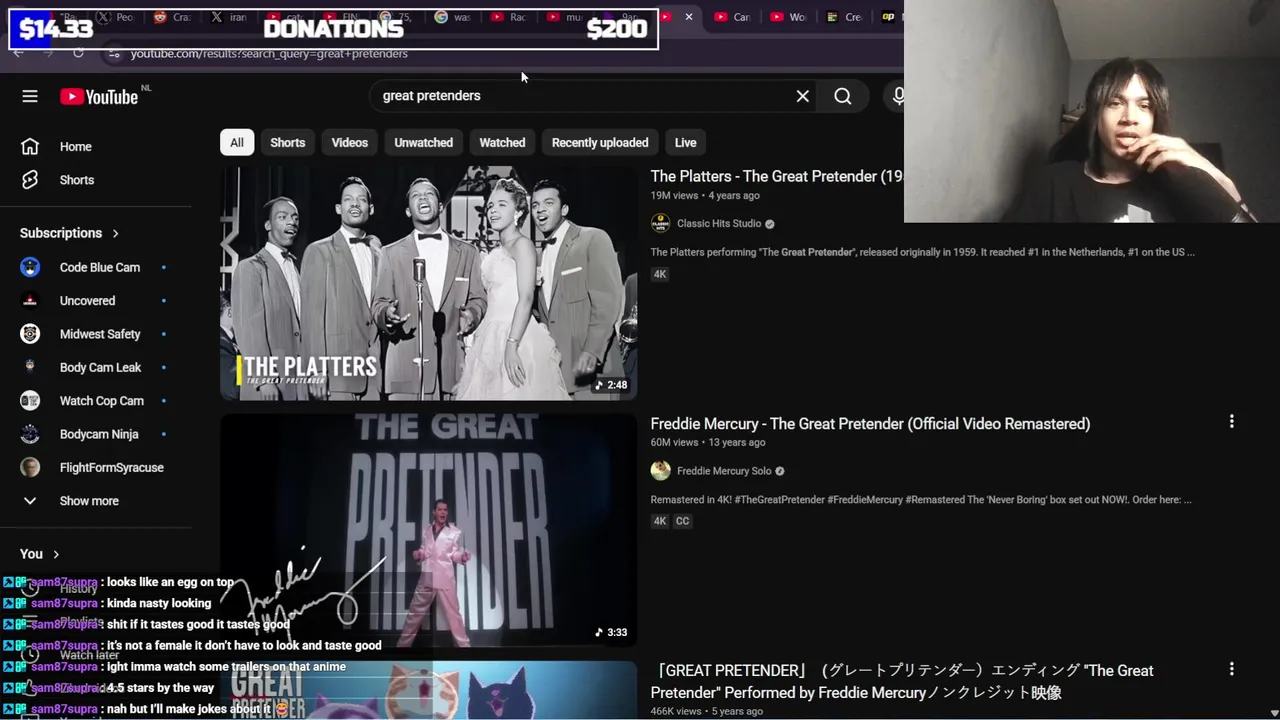Open more options for GREAT PRETENDER anime video
1280x720 pixels.
tap(1231, 669)
